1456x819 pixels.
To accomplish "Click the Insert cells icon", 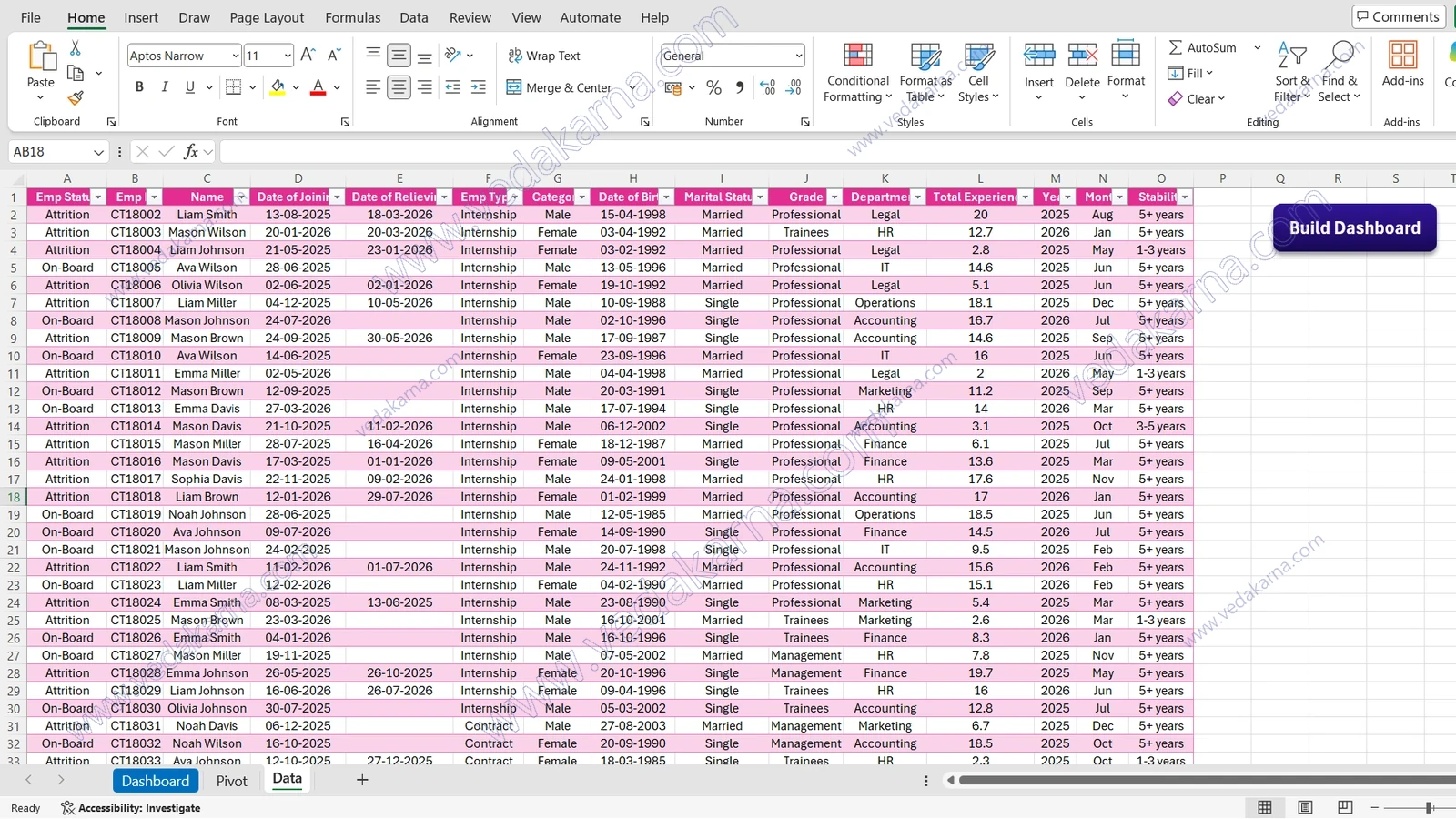I will (x=1039, y=56).
